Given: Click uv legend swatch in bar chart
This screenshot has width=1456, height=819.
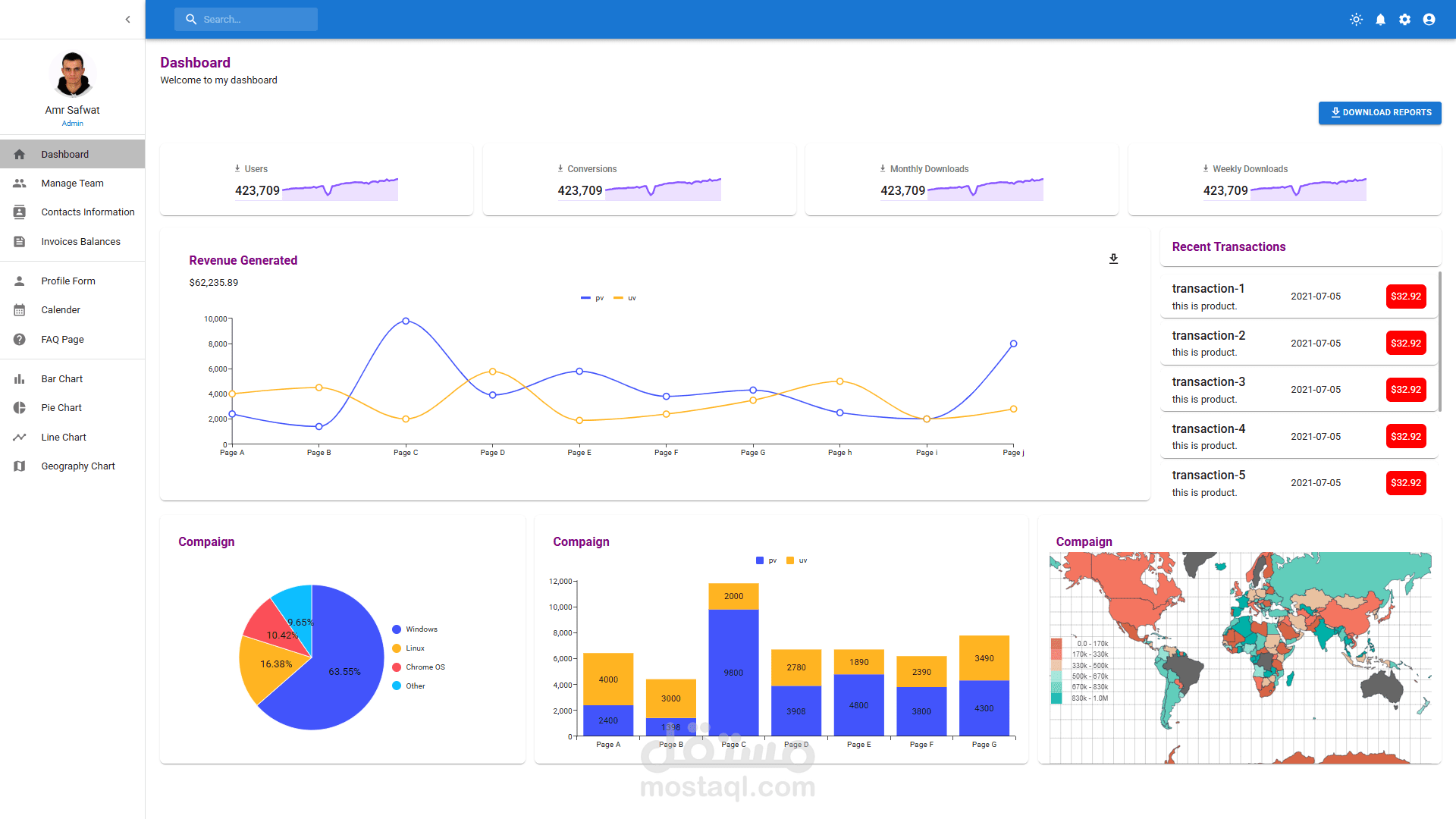Looking at the screenshot, I should [790, 560].
